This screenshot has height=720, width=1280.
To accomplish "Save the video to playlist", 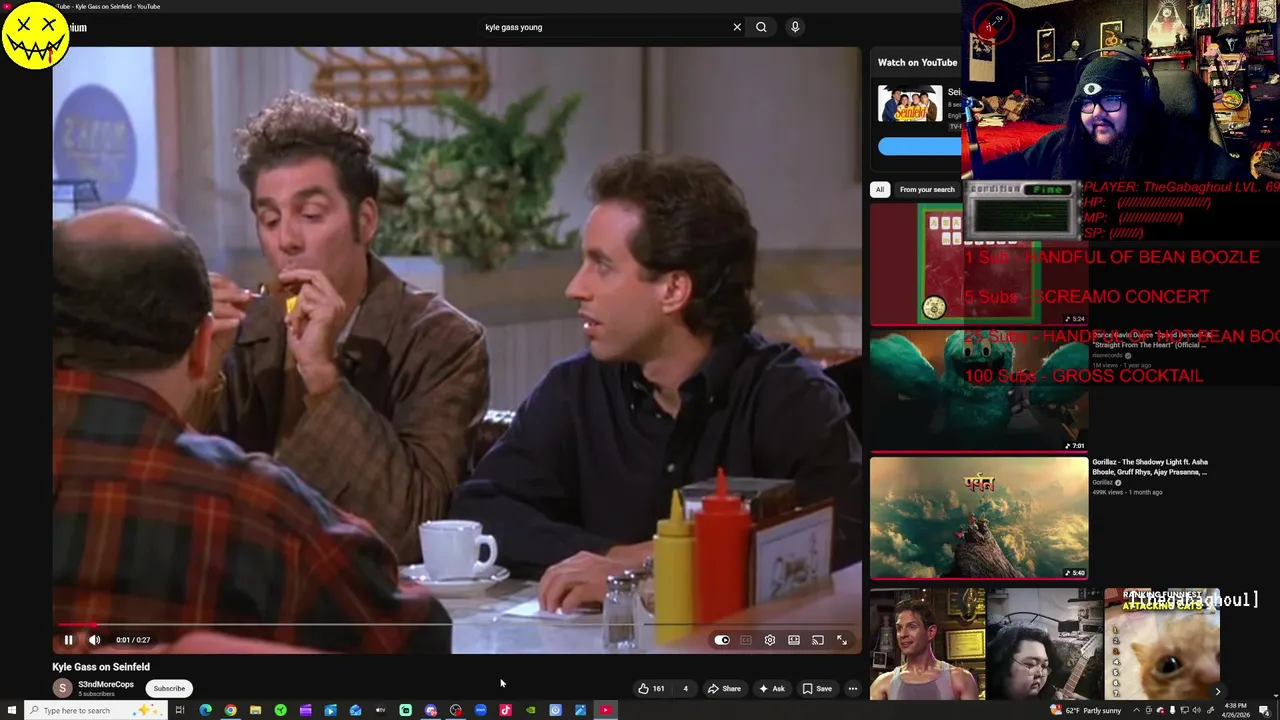I will [817, 688].
